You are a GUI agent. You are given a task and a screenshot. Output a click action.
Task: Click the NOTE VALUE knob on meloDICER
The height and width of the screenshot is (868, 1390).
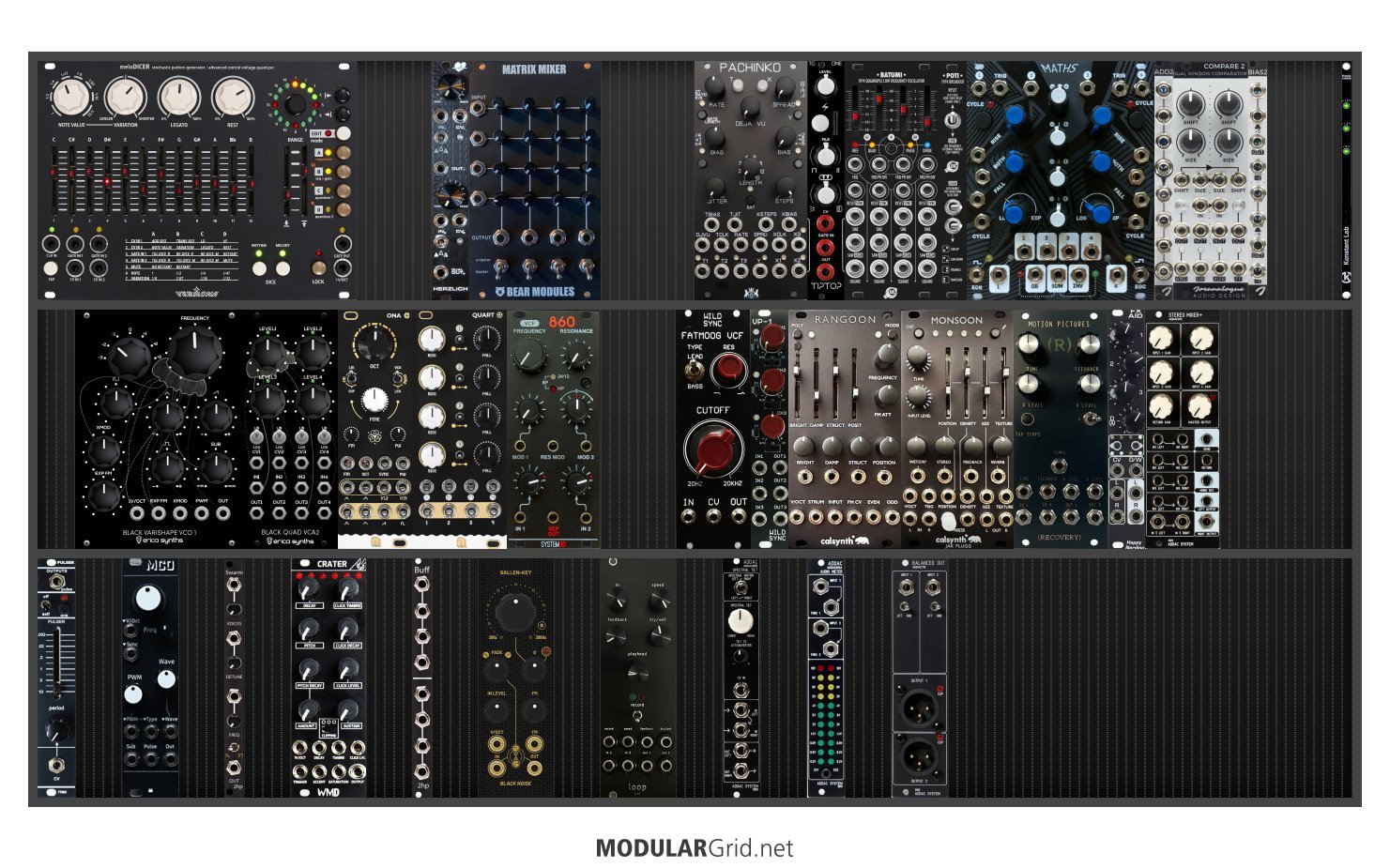pos(70,96)
